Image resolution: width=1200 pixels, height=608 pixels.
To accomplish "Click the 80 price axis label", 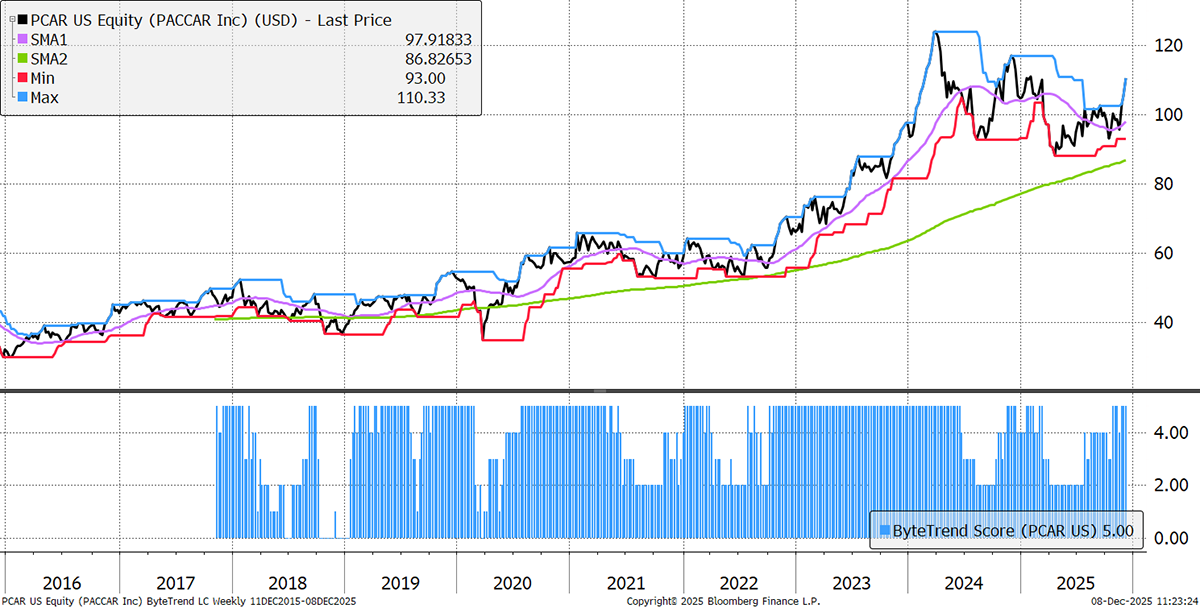I will [x=1156, y=185].
